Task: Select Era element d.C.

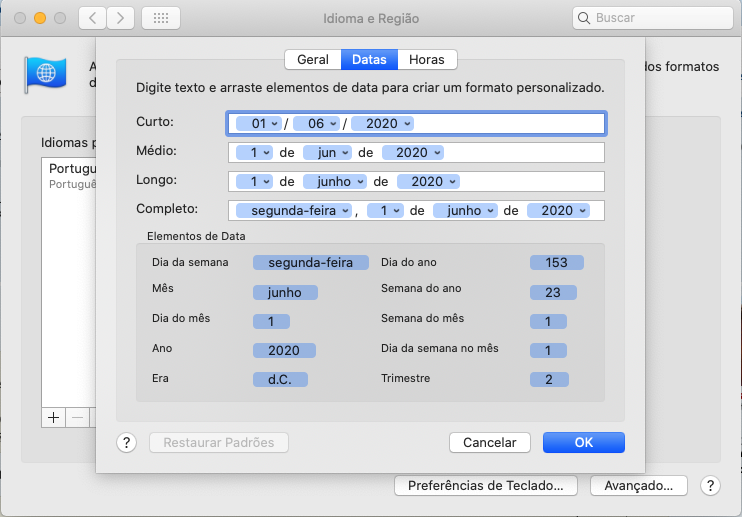Action: coord(280,379)
